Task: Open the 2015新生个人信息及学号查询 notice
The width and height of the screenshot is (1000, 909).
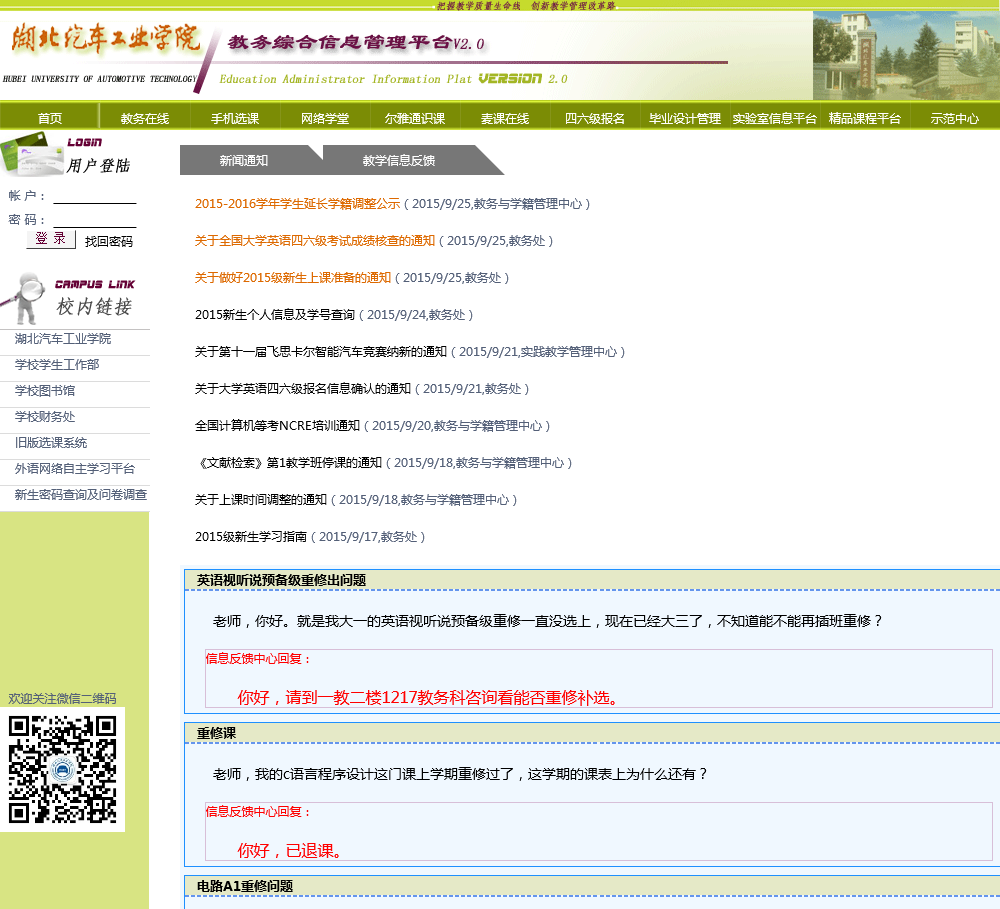Action: pos(275,314)
